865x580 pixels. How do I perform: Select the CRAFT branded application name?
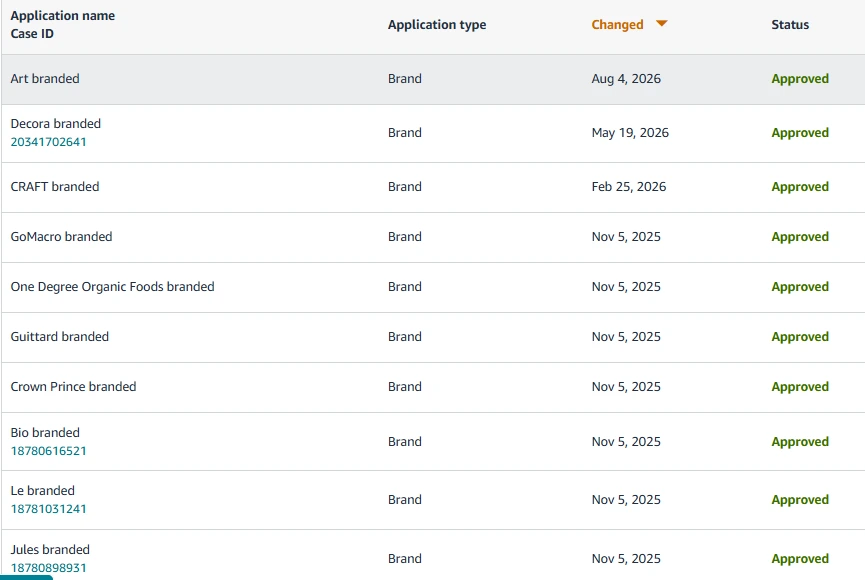coord(55,187)
